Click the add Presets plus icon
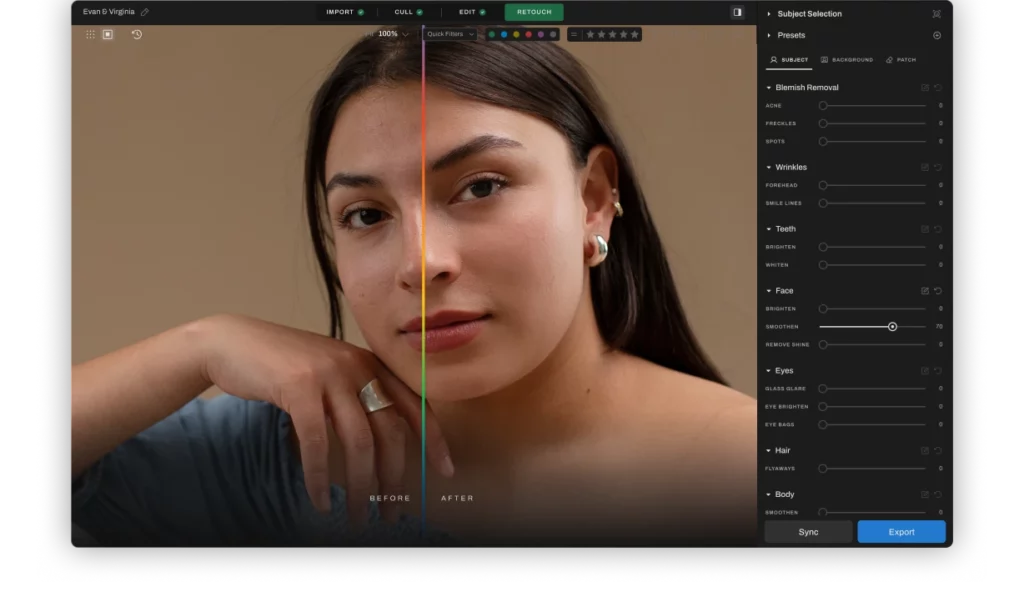This screenshot has width=1024, height=602. 937,35
